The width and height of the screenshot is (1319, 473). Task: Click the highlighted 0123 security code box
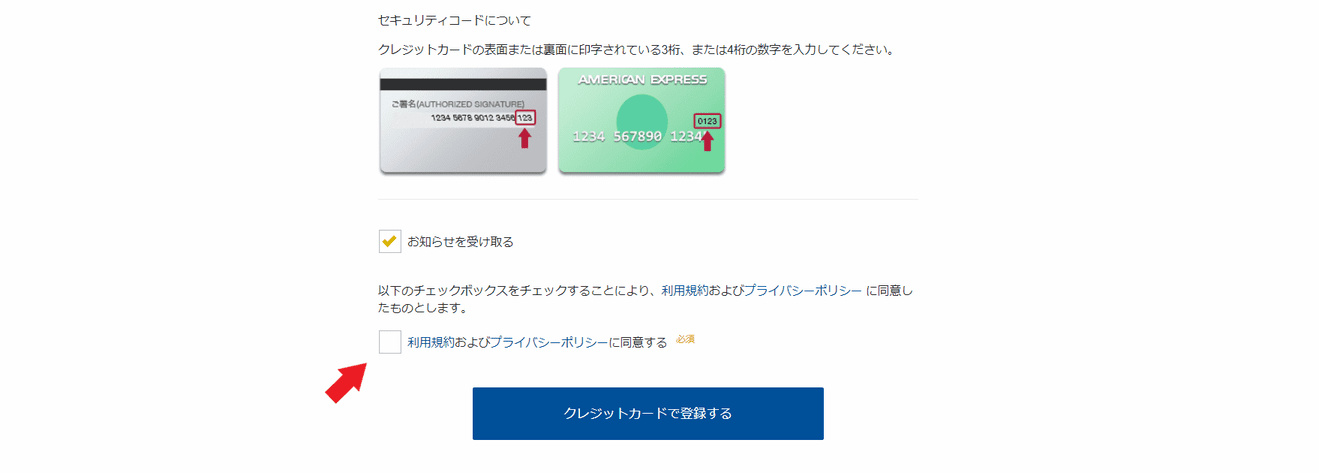point(707,122)
